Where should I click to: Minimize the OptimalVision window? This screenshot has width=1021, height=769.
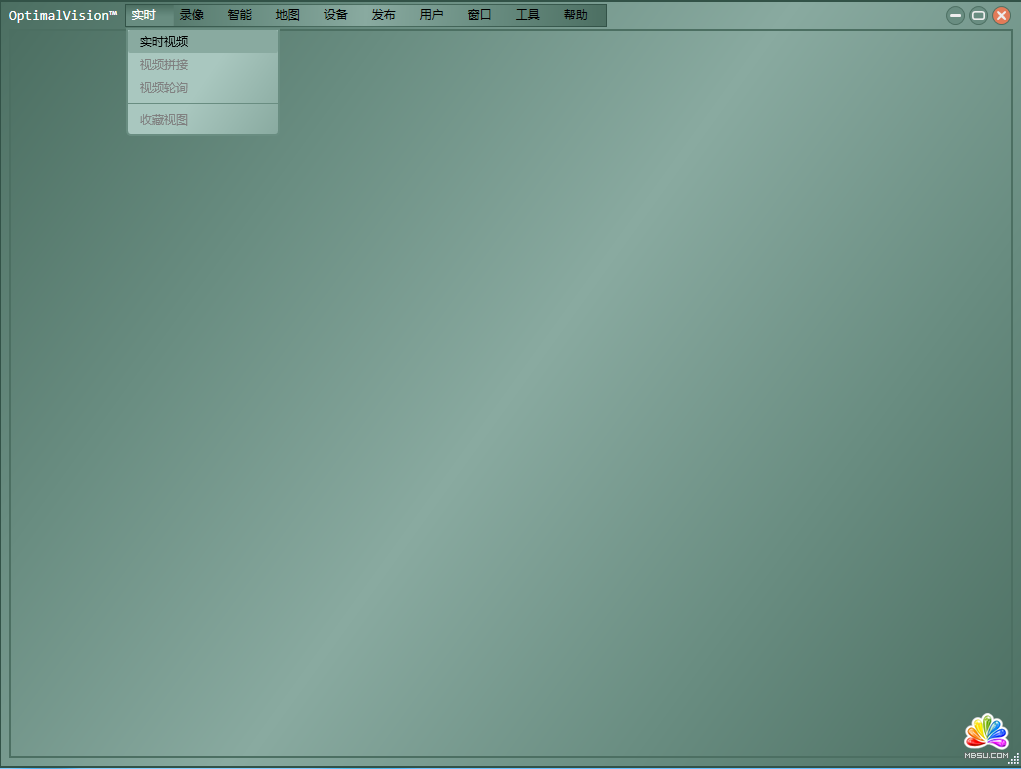[956, 16]
